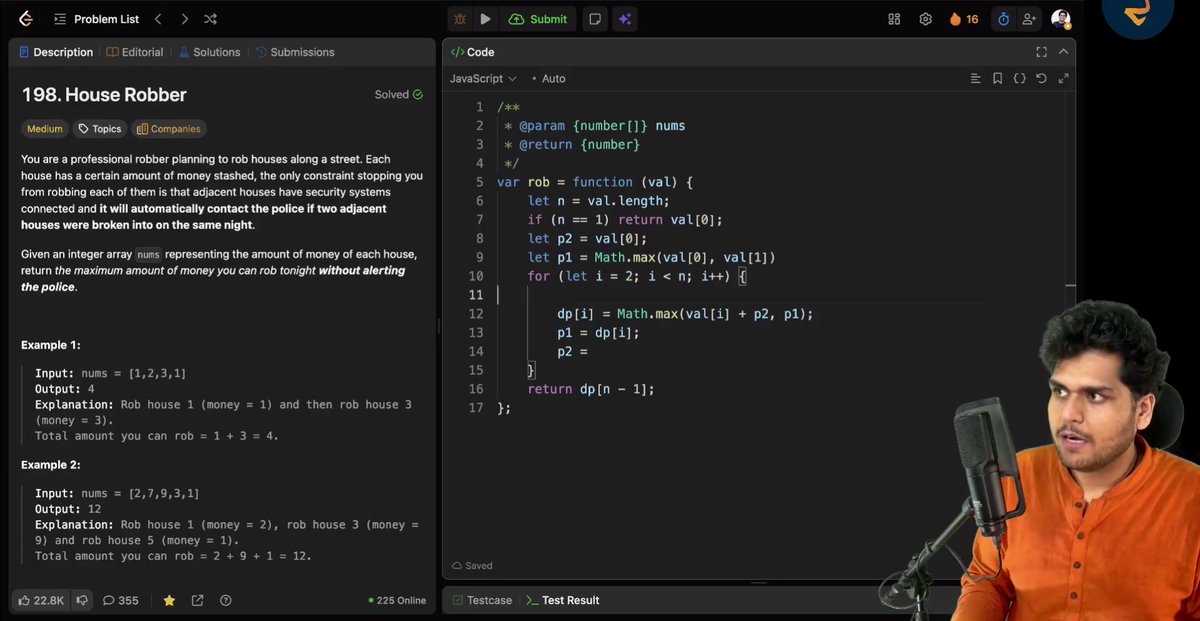Image resolution: width=1200 pixels, height=621 pixels.
Task: Pick a random problem shuffle icon
Action: (211, 19)
